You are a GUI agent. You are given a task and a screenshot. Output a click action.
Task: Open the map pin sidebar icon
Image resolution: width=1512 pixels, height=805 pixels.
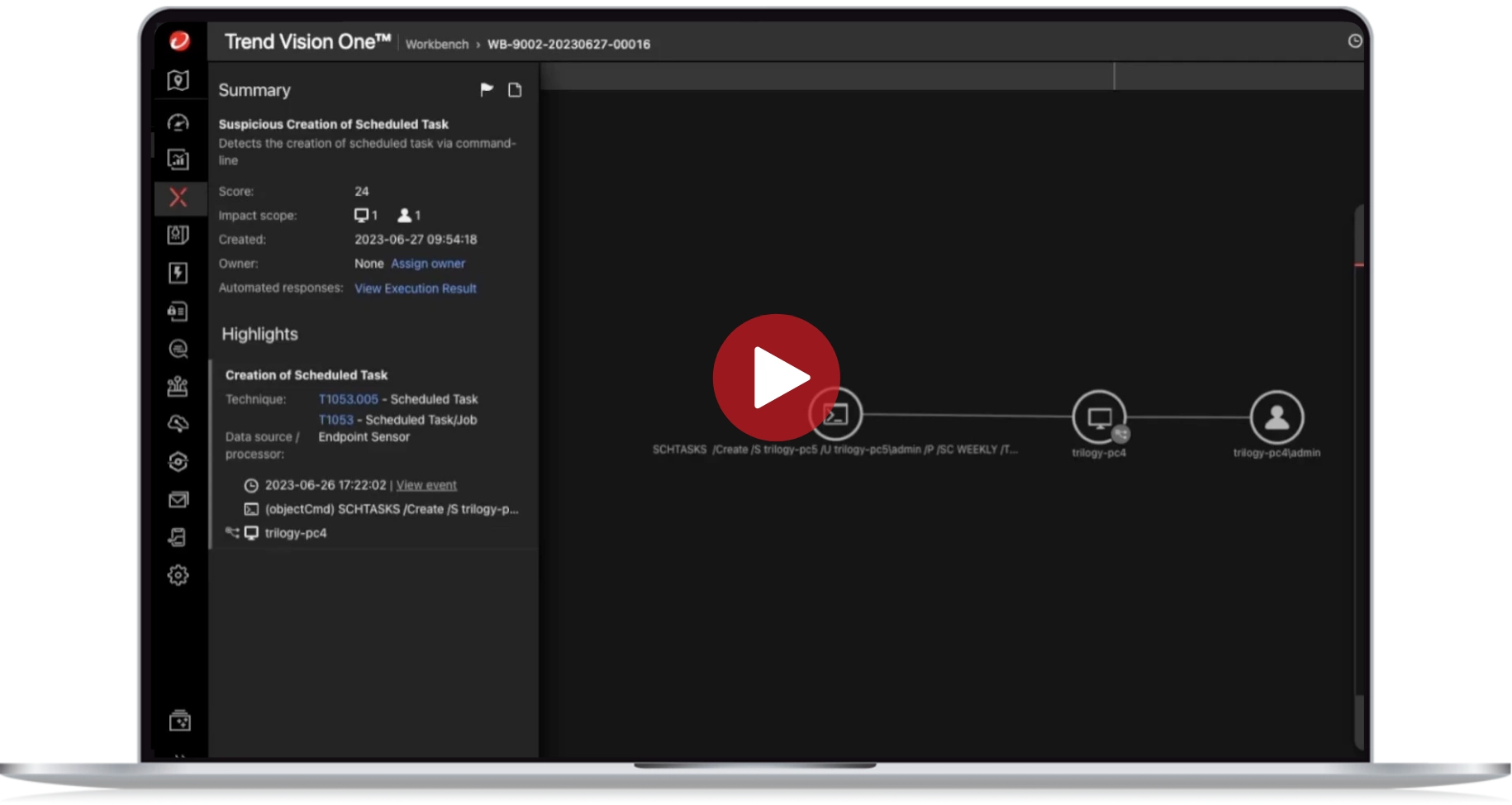pyautogui.click(x=178, y=80)
